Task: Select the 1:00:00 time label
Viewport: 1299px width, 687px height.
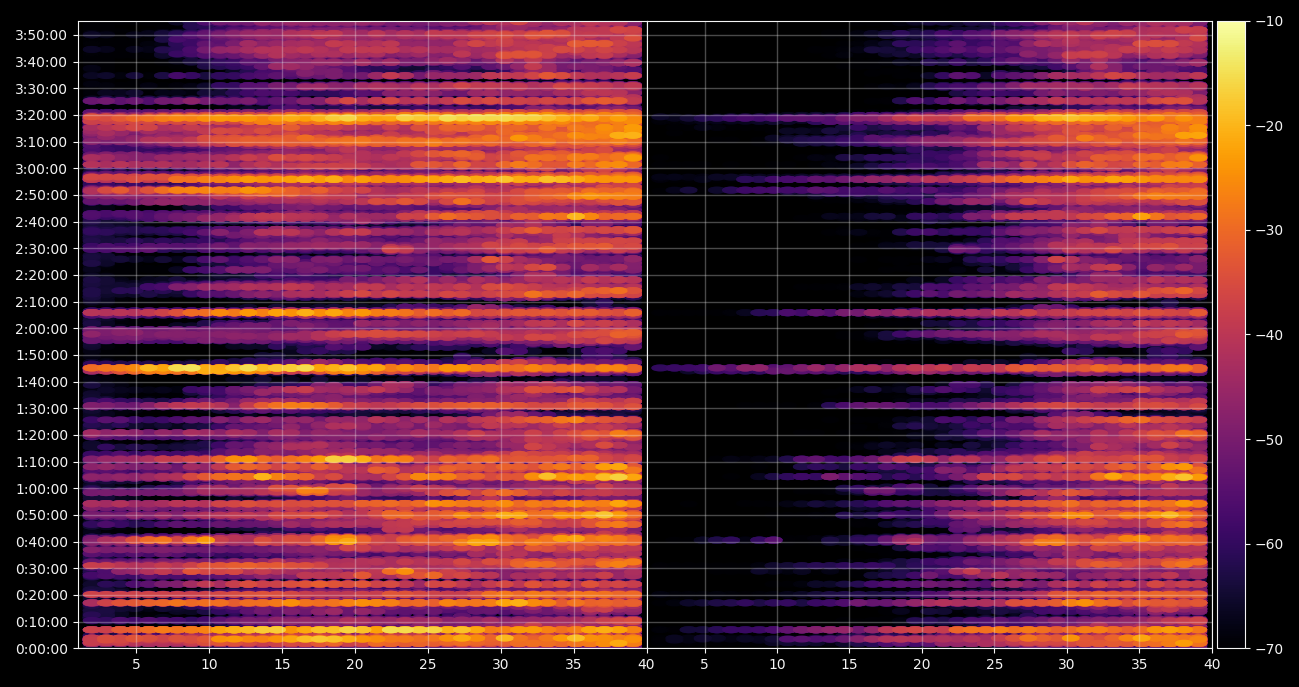Action: tap(42, 488)
